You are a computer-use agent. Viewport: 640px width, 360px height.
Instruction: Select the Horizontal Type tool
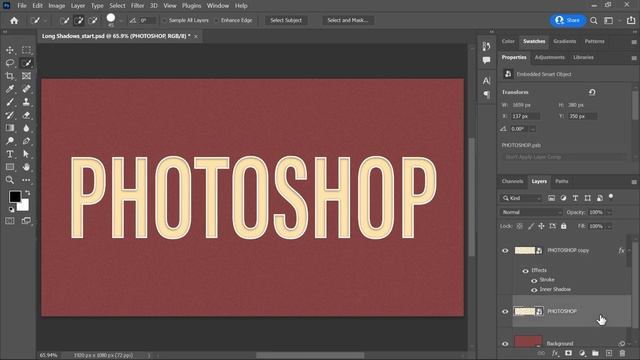click(x=10, y=154)
